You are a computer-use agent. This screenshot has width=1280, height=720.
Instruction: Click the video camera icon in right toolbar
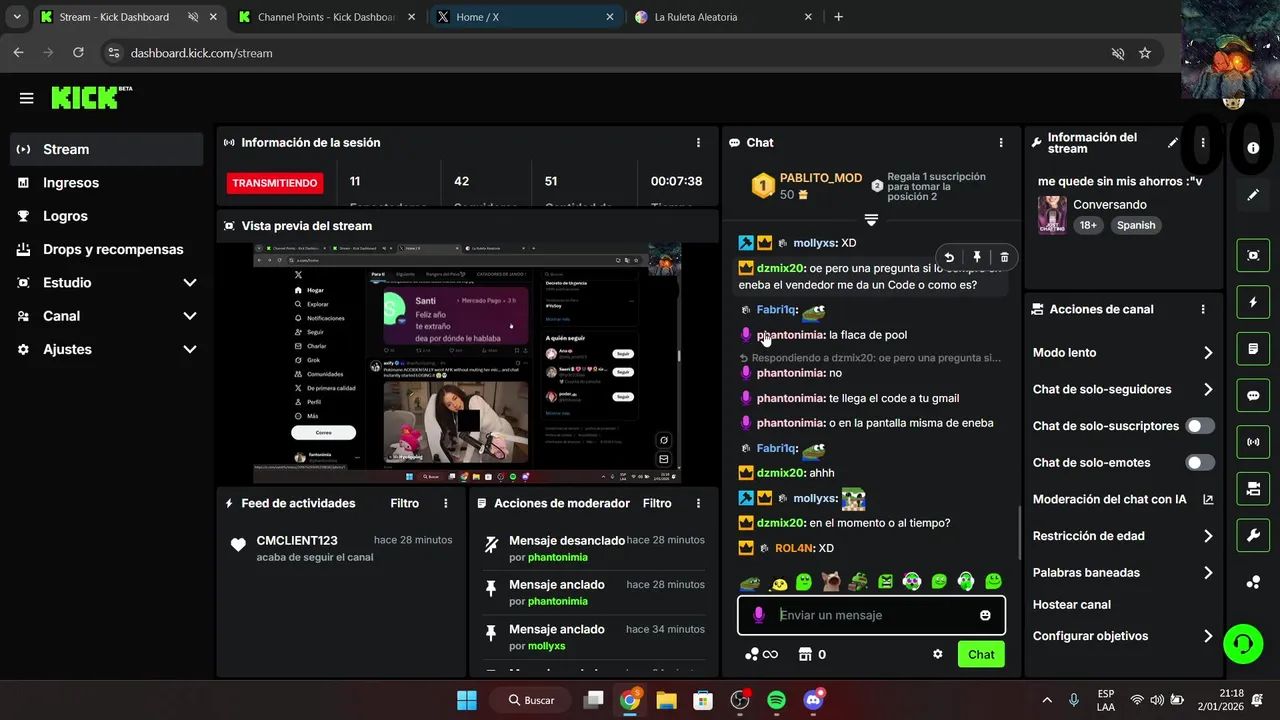(1253, 489)
